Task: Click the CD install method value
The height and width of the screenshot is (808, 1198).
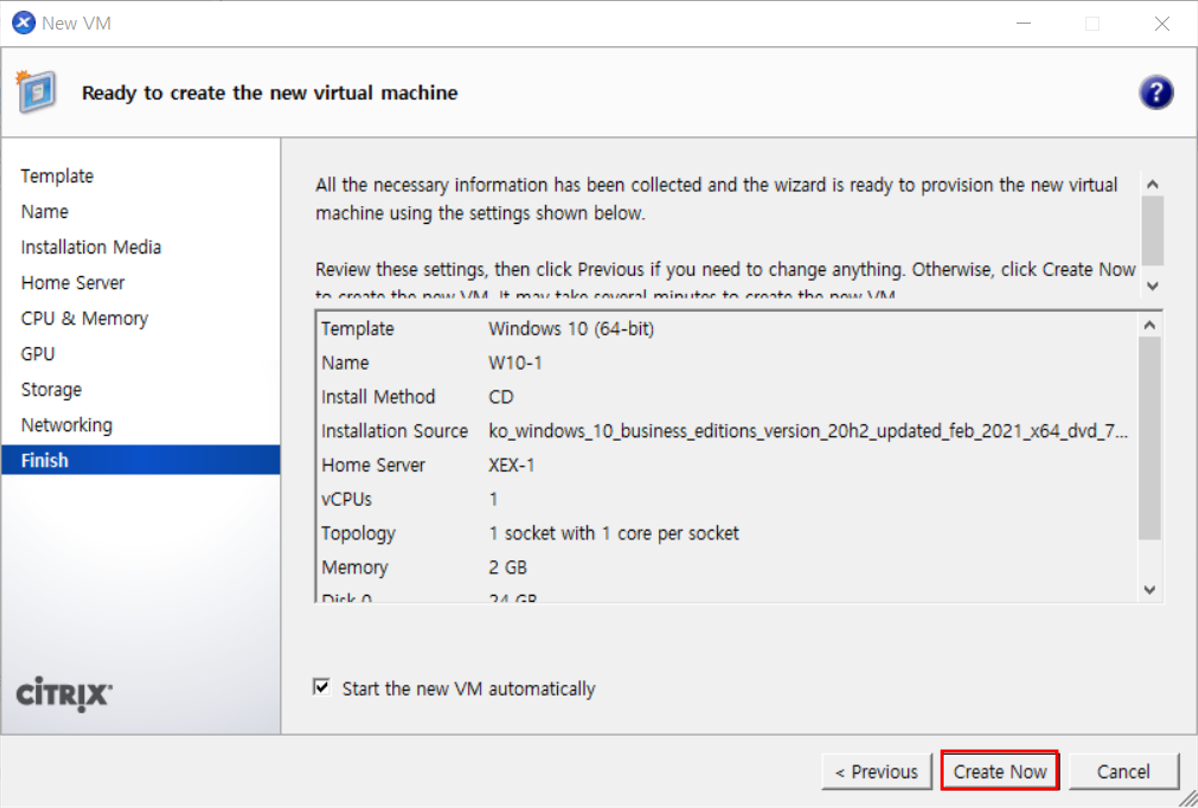Action: pyautogui.click(x=501, y=397)
